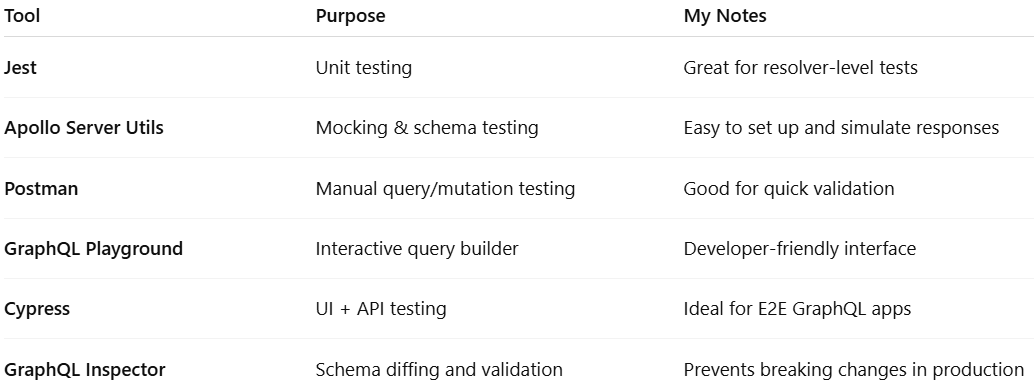Select the GraphQL Playground cell

pyautogui.click(x=93, y=249)
